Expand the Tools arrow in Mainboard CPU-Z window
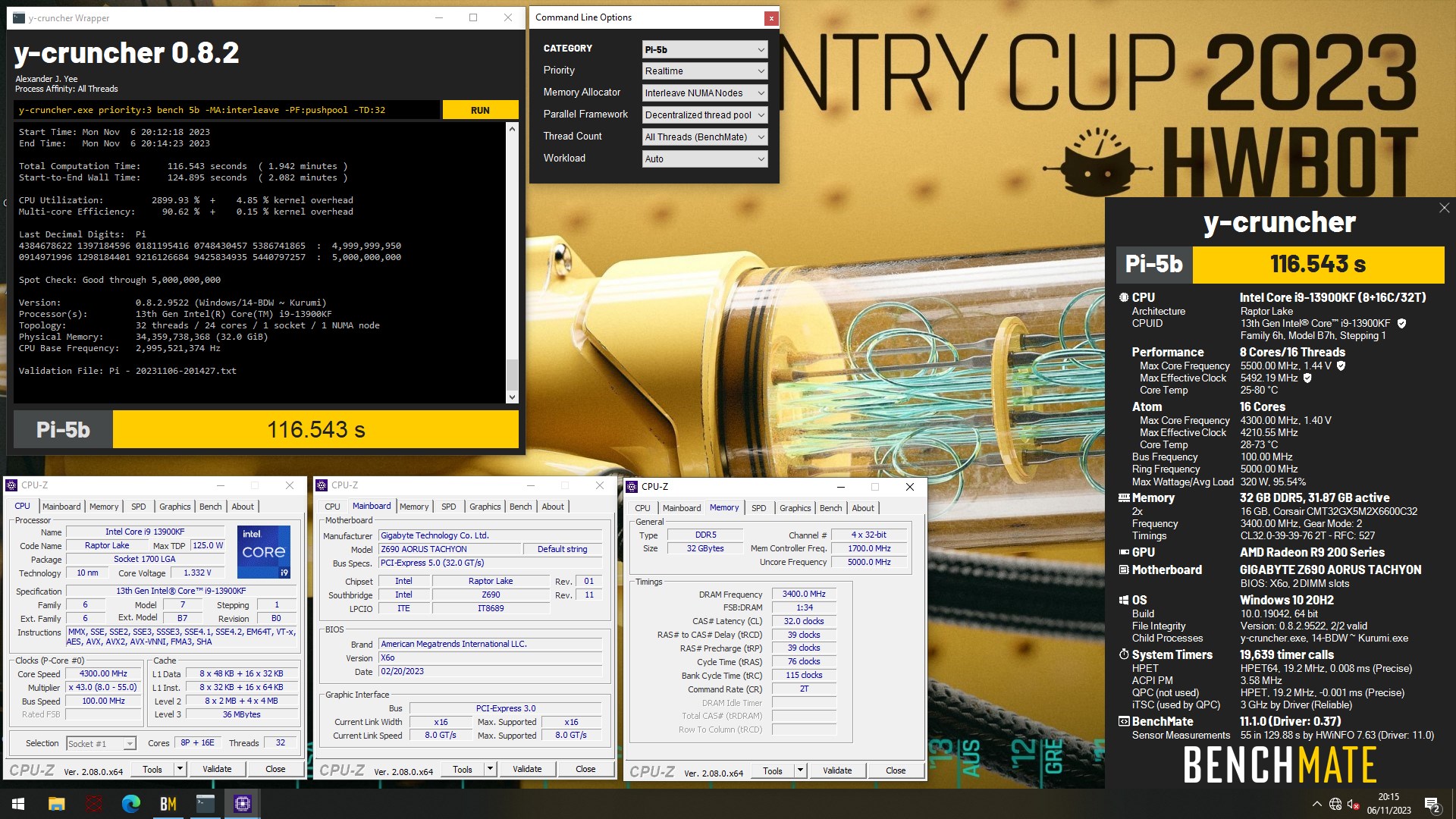This screenshot has width=1456, height=819. (490, 769)
